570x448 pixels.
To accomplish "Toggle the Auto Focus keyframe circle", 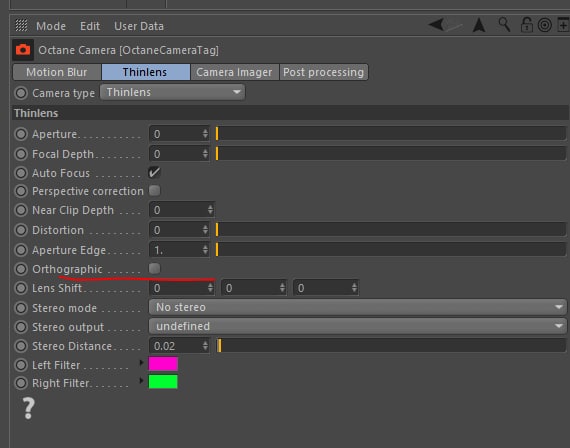I will pos(21,173).
